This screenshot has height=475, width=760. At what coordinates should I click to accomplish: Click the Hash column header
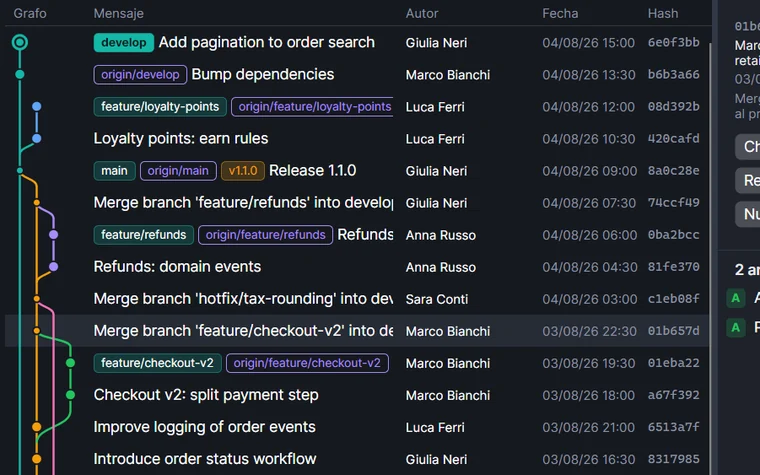pos(663,13)
